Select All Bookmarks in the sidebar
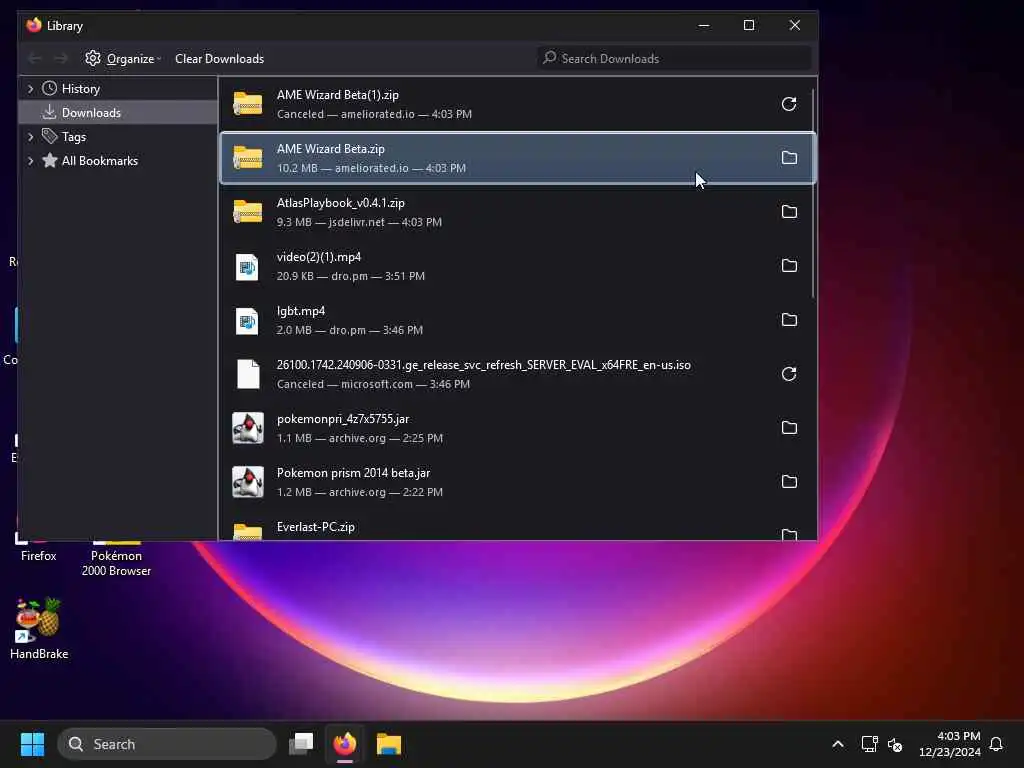 pyautogui.click(x=99, y=161)
